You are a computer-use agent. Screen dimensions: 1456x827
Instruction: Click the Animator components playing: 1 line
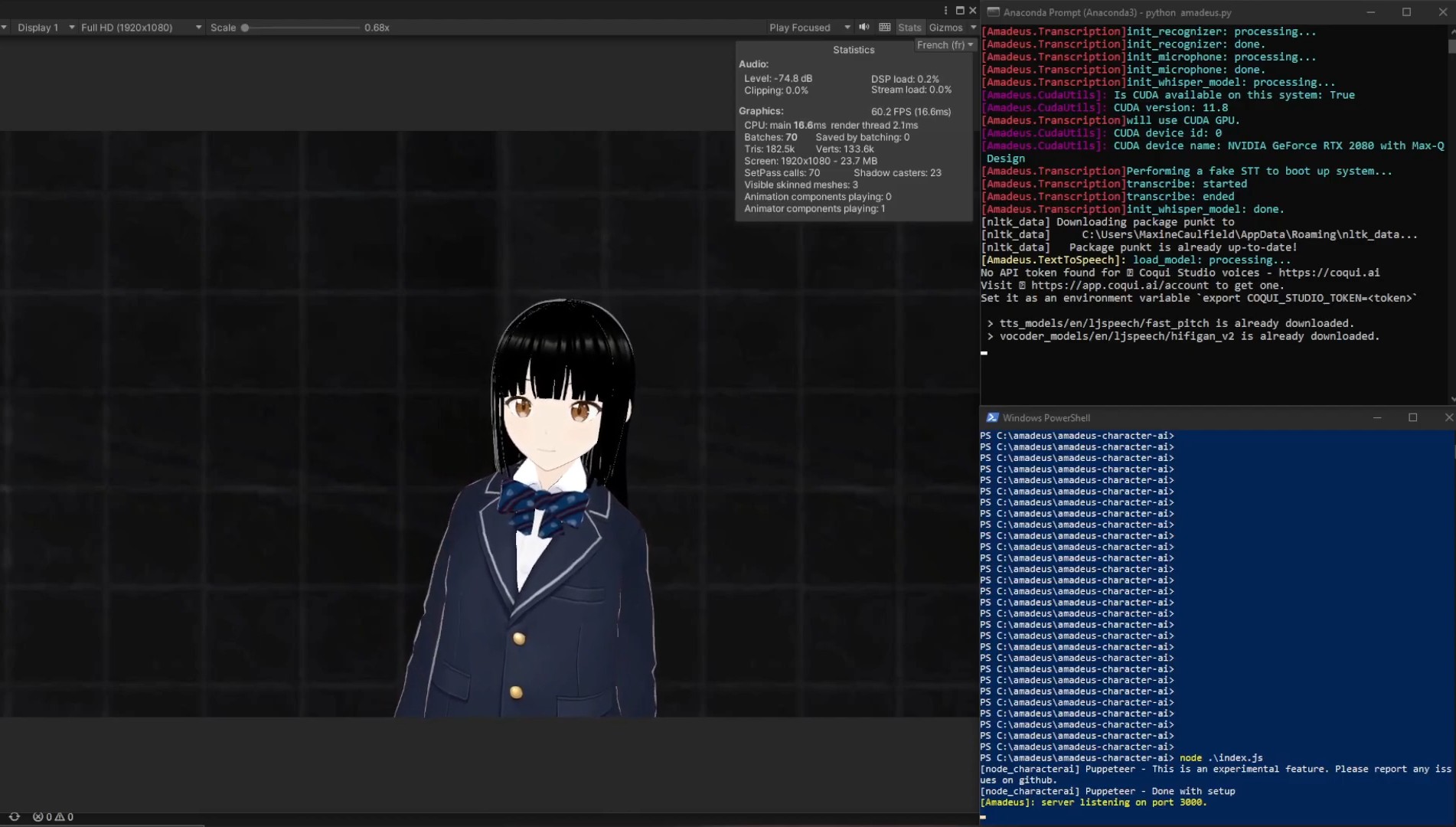pos(815,208)
